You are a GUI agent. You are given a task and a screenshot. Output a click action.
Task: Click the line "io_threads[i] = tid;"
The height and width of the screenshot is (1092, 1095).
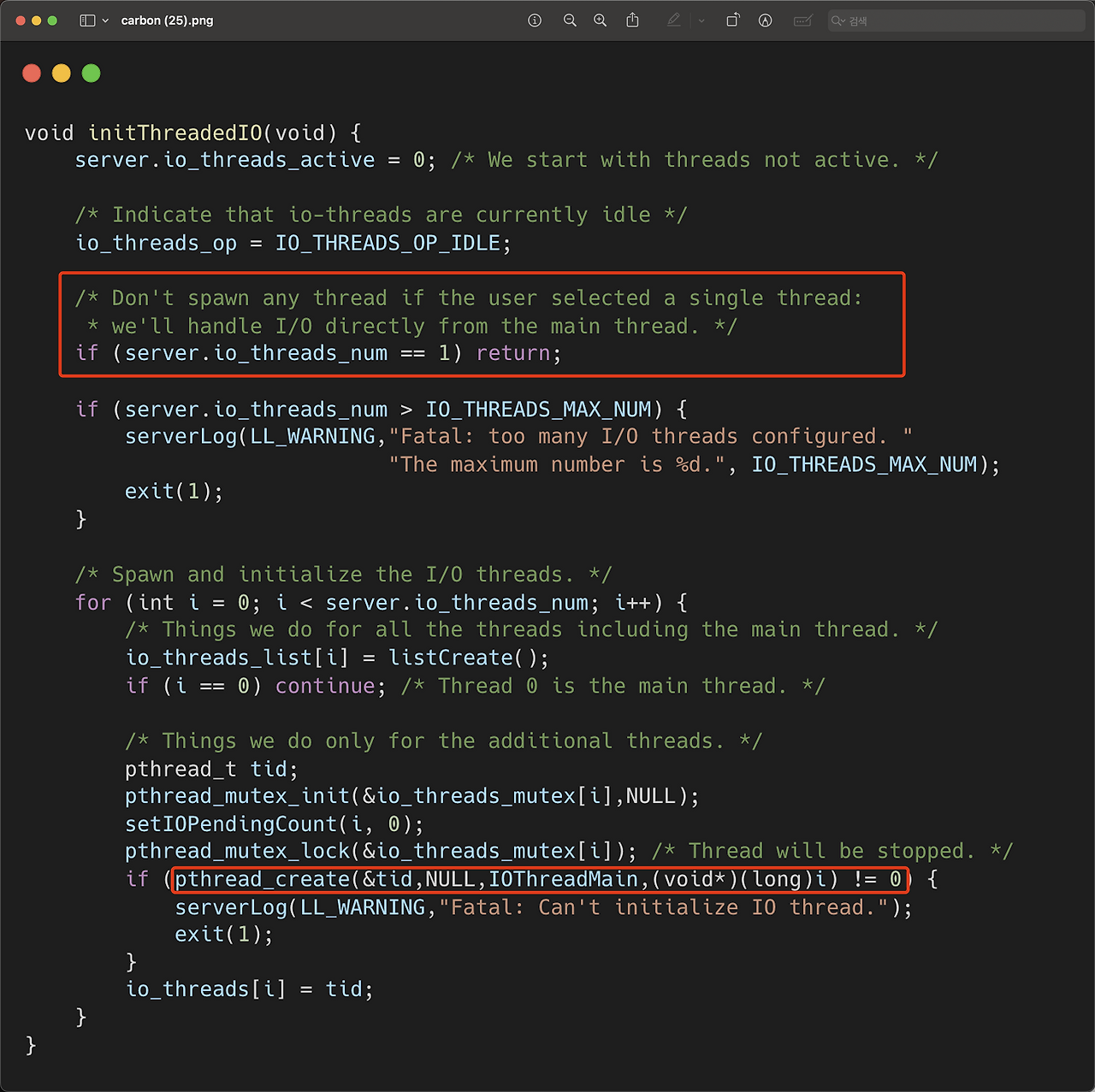250,990
